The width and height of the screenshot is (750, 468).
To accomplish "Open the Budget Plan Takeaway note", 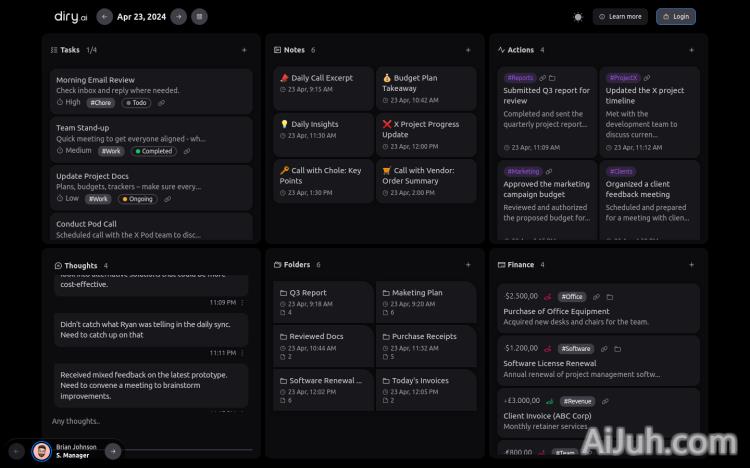I will 426,88.
